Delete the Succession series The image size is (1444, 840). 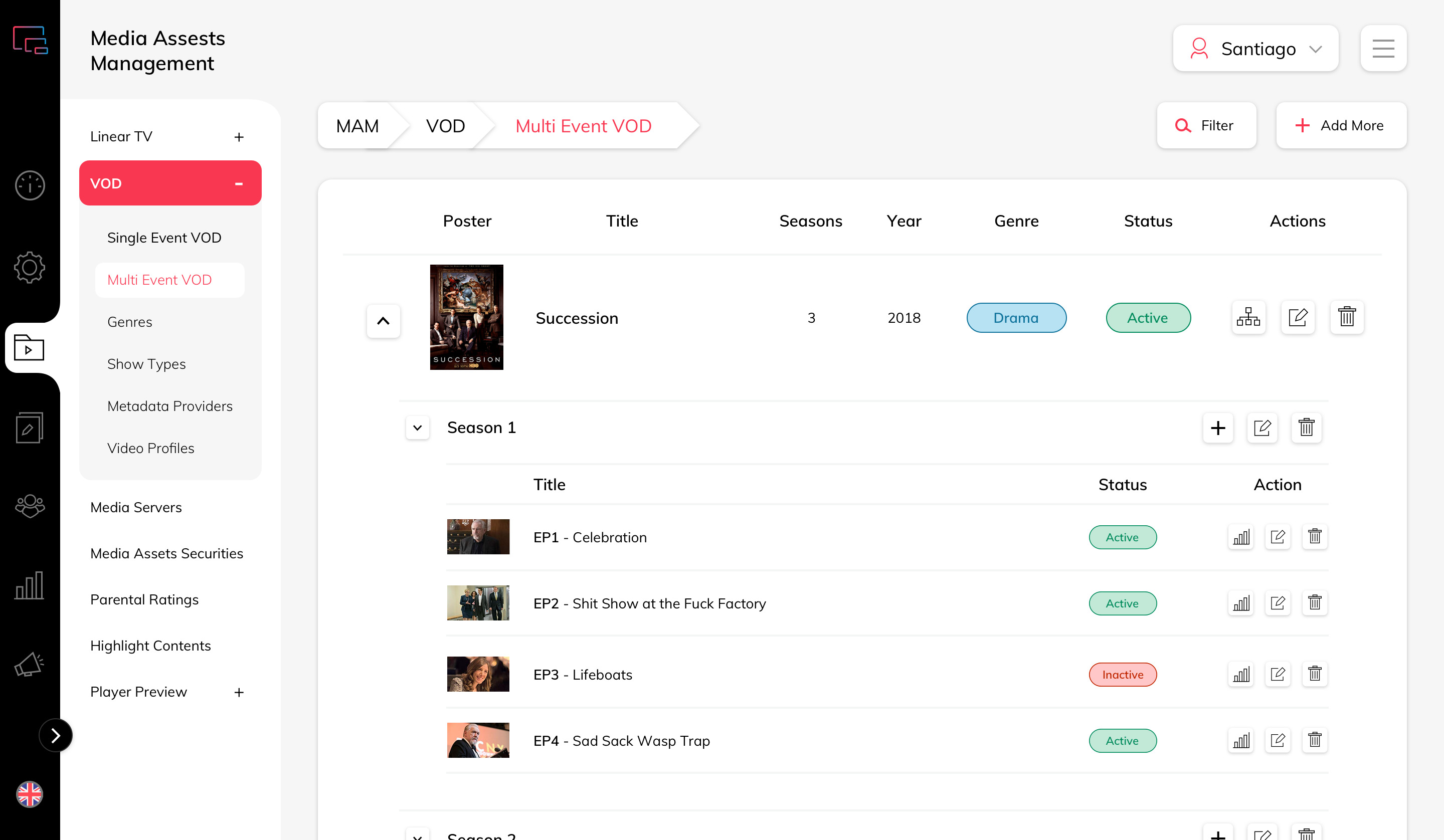tap(1347, 317)
